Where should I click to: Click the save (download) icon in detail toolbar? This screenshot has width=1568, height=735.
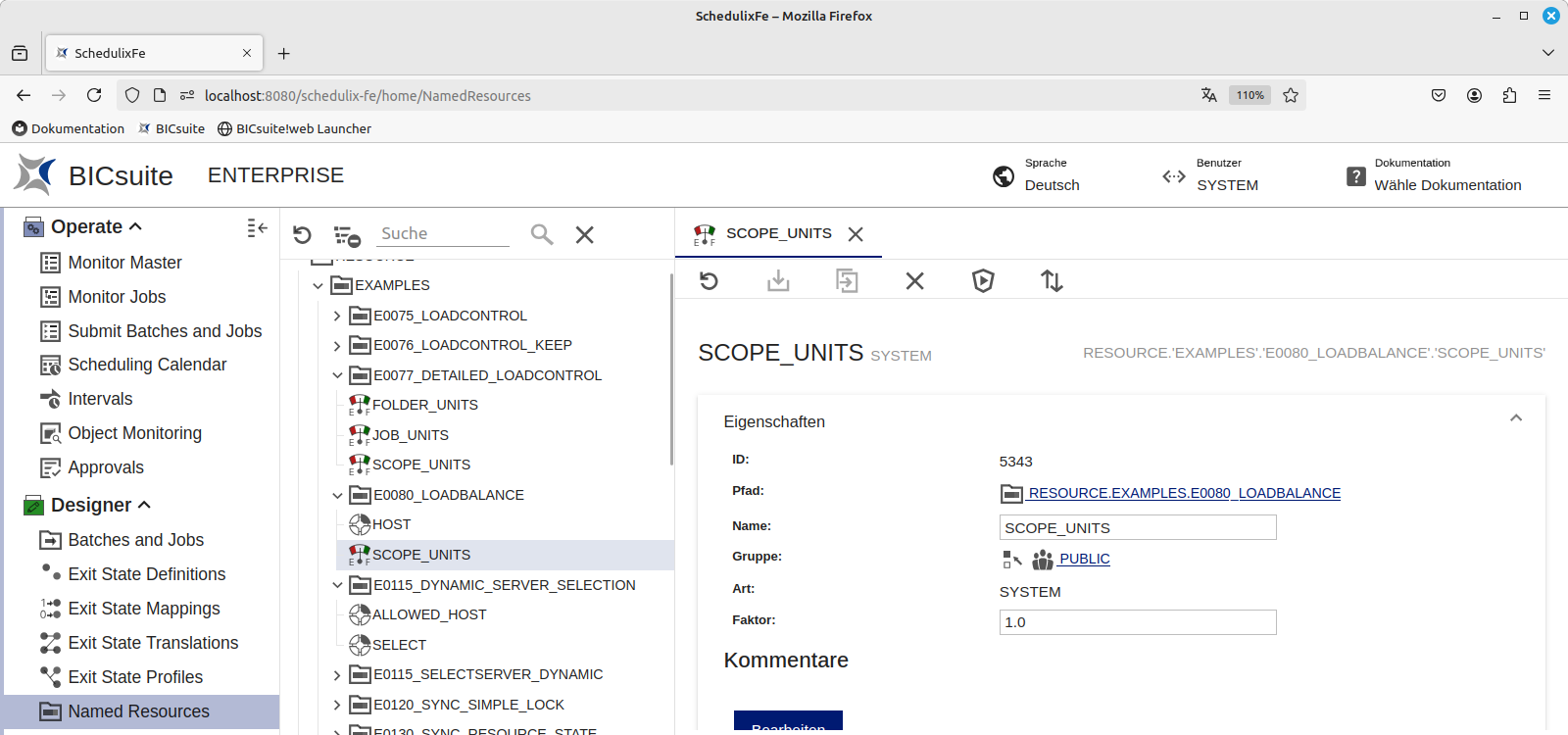[x=778, y=281]
